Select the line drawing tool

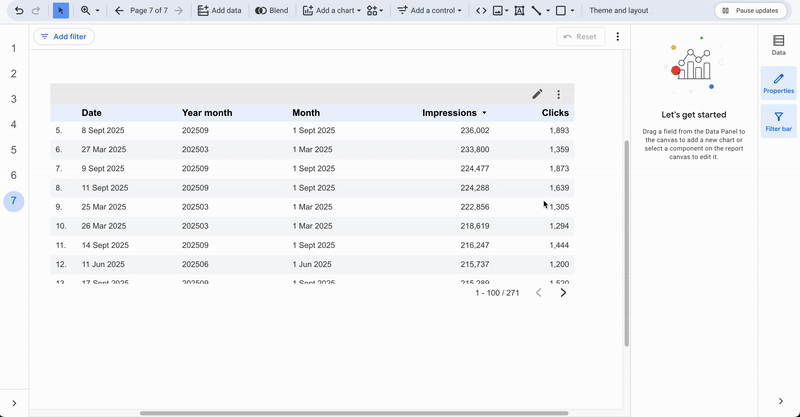pos(536,10)
